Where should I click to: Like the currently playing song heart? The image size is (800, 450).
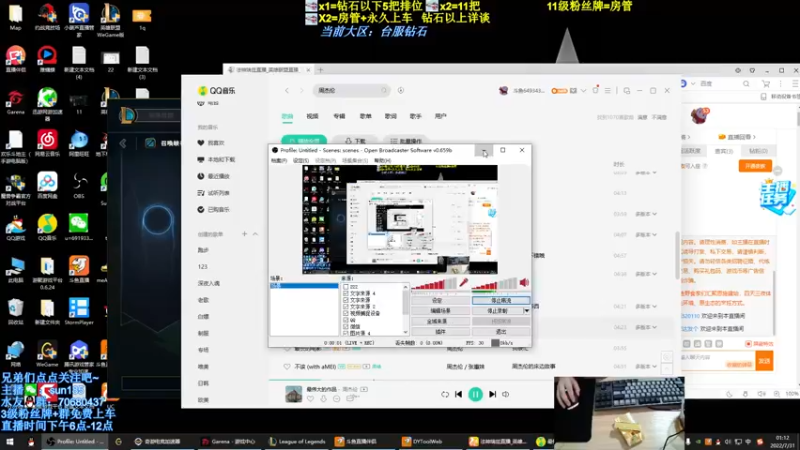310,398
